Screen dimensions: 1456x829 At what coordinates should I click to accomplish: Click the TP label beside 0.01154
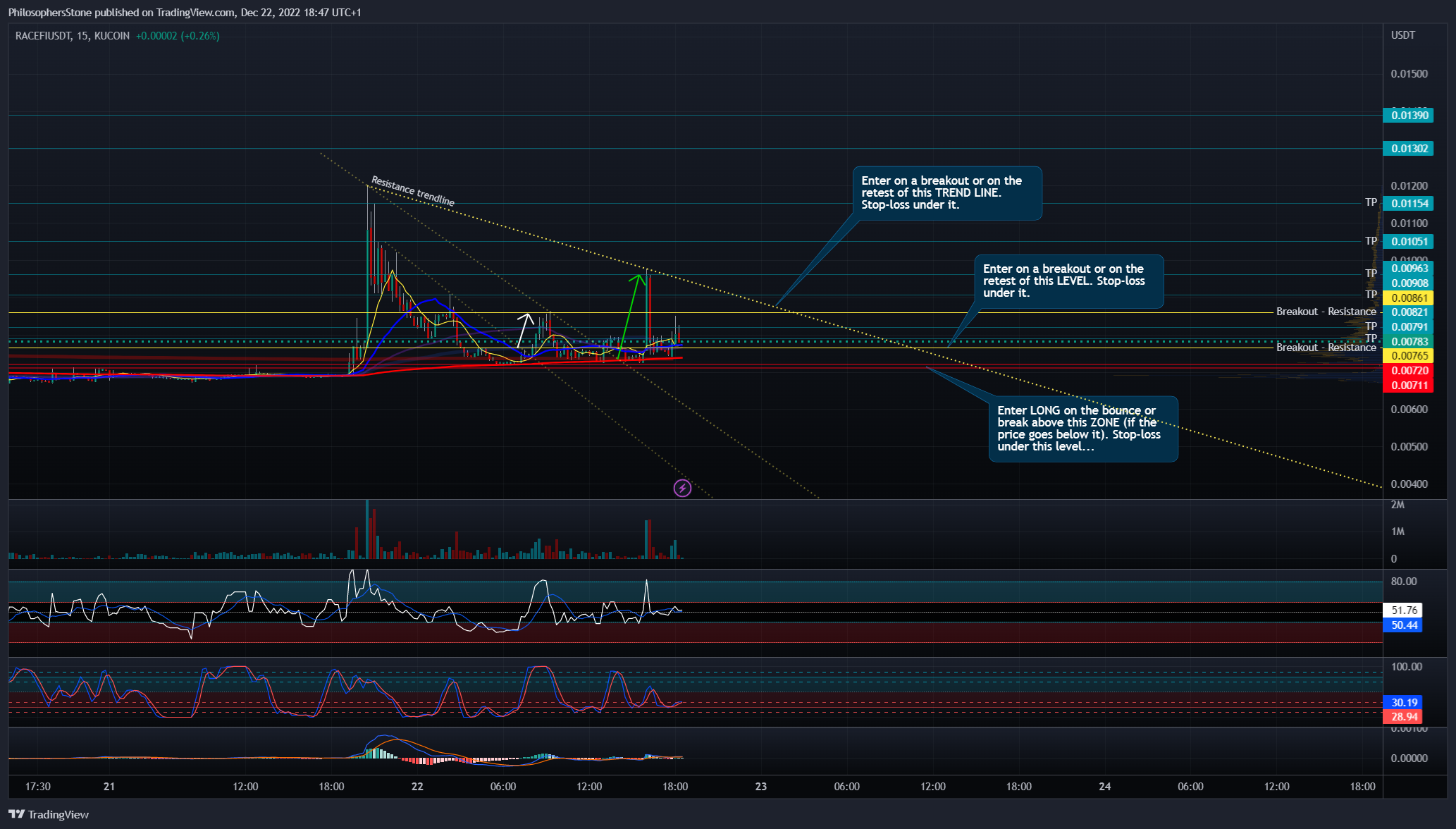tap(1371, 202)
